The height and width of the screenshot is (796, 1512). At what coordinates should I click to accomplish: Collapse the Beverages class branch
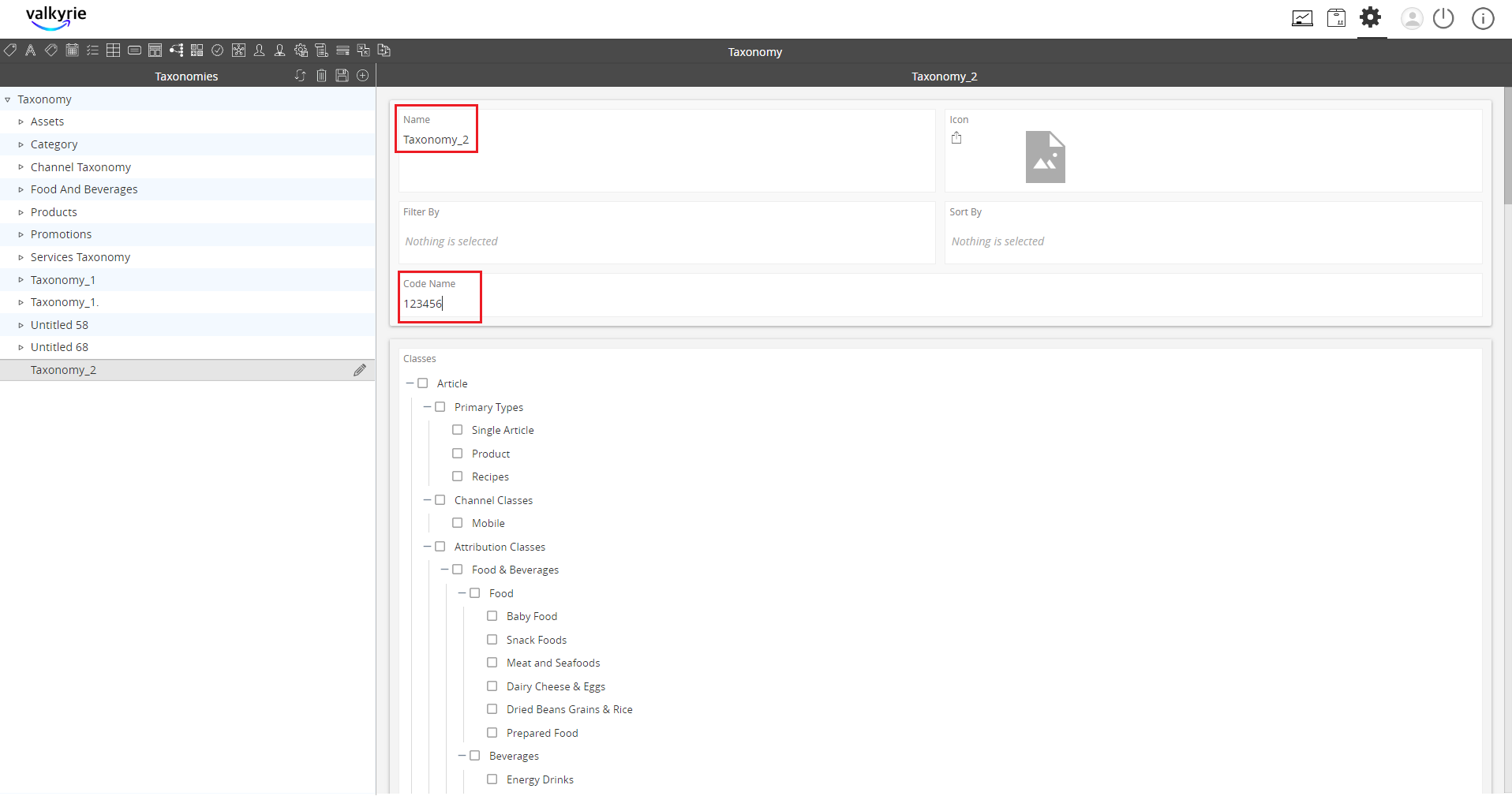462,756
